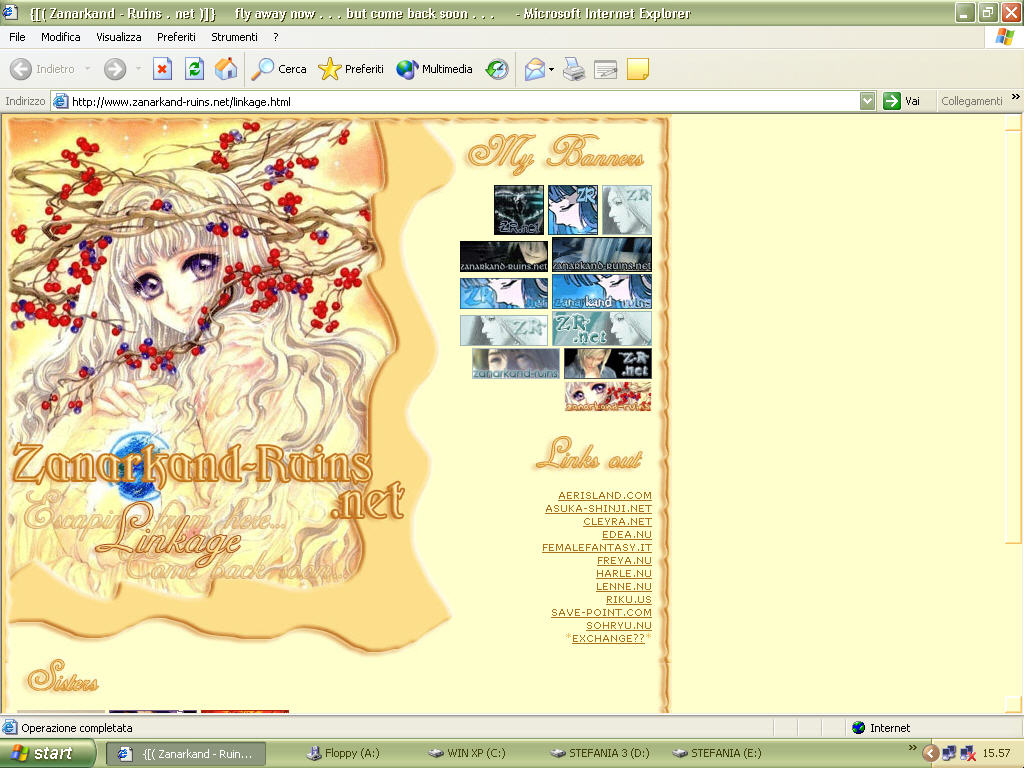Click the network connection tray icon
This screenshot has height=768, width=1024.
(949, 753)
